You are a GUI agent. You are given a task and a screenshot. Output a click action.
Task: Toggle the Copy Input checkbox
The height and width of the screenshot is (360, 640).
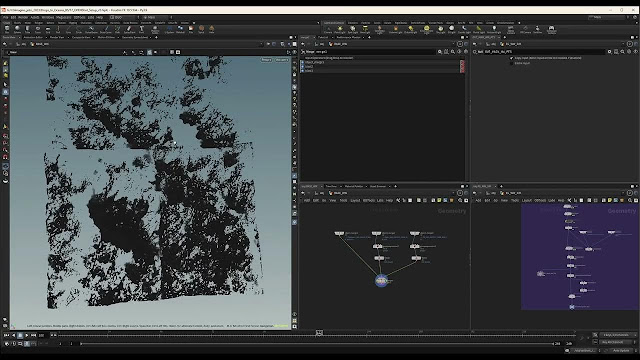coord(511,58)
